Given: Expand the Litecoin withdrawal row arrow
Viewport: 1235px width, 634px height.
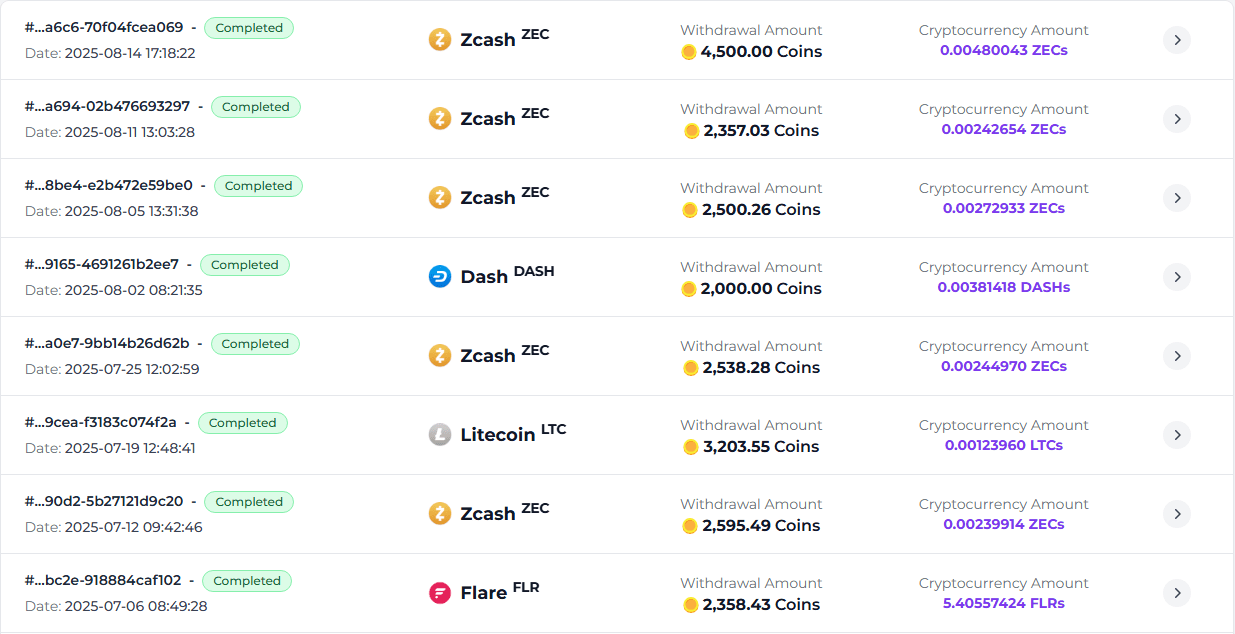Looking at the screenshot, I should point(1177,435).
